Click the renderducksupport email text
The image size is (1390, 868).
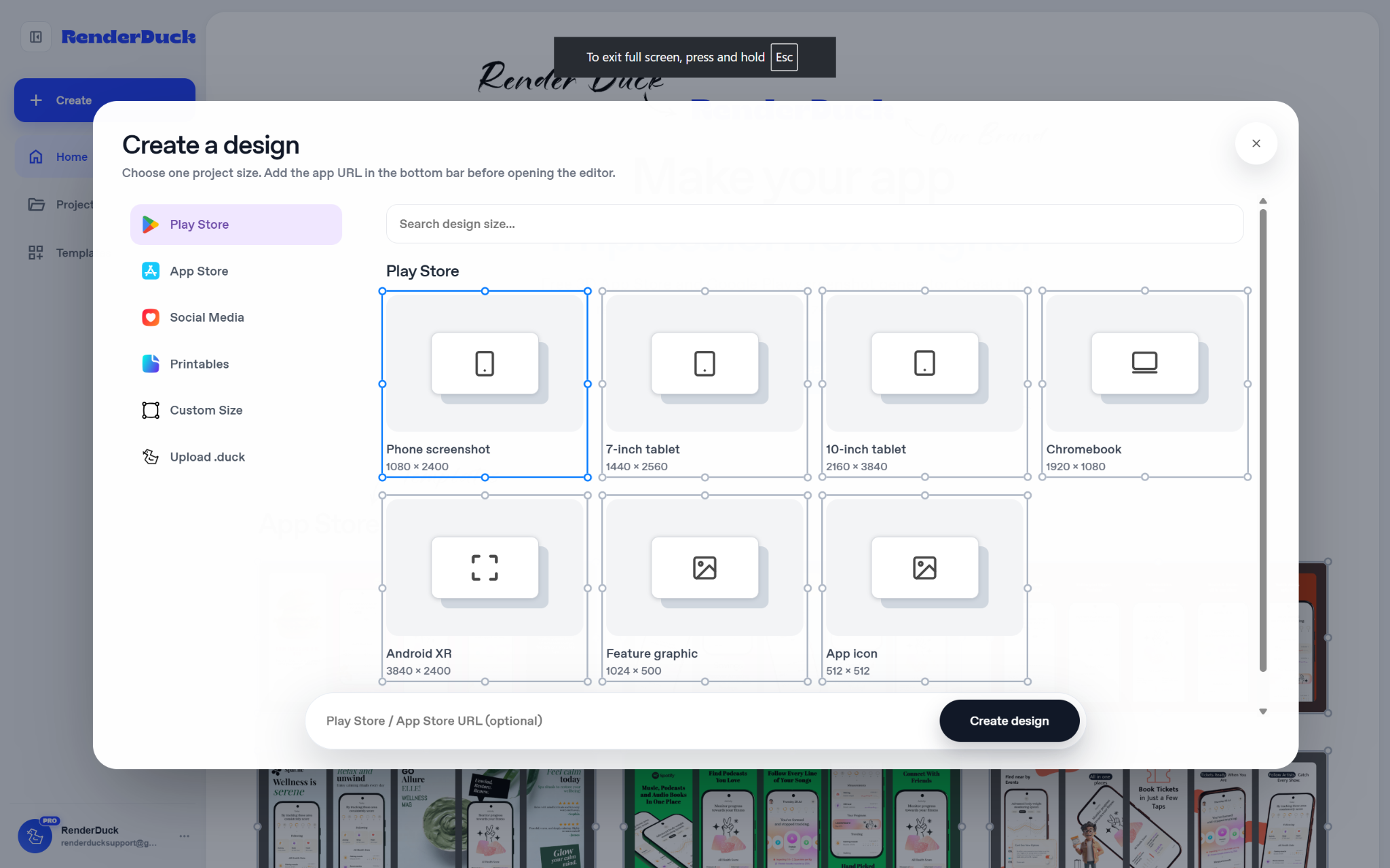pyautogui.click(x=109, y=843)
